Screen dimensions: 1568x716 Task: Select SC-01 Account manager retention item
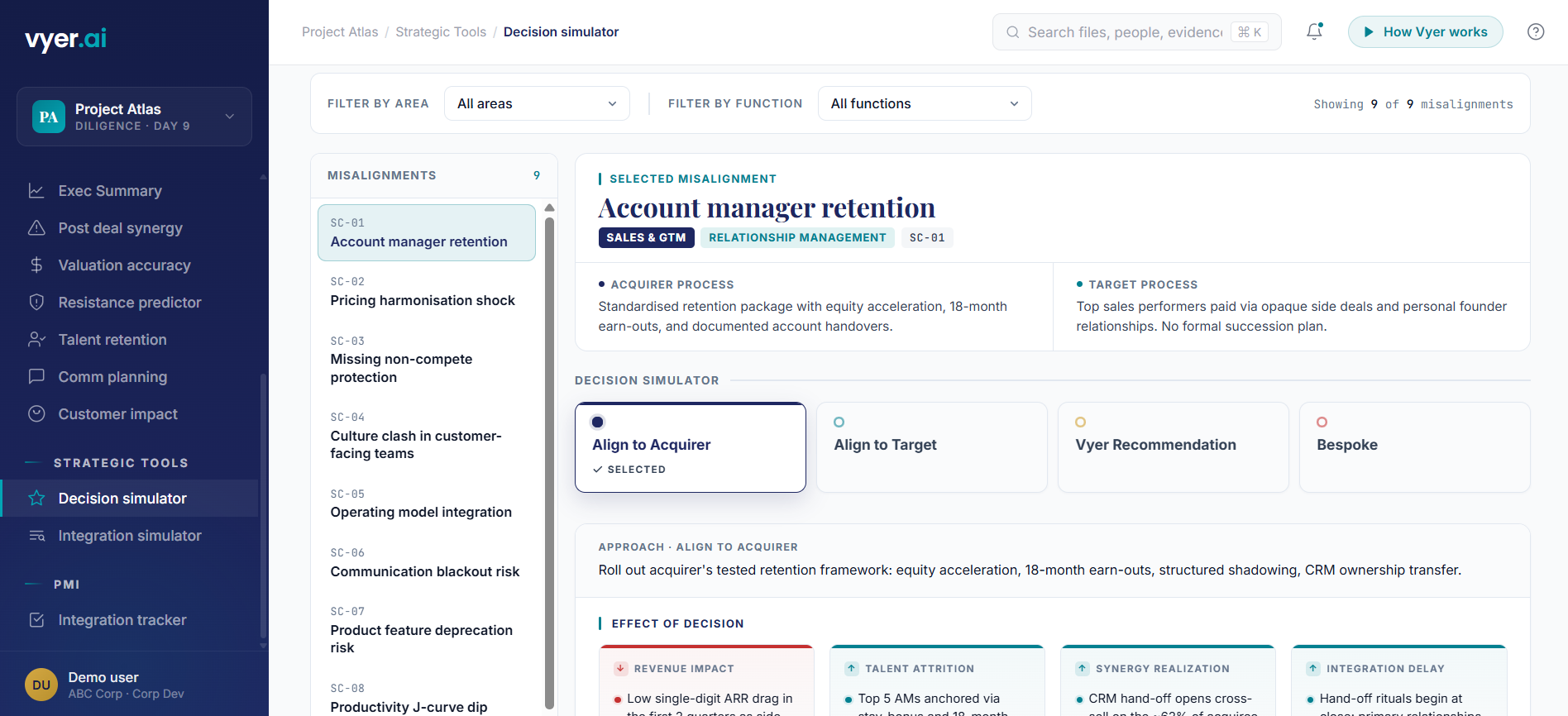point(427,232)
